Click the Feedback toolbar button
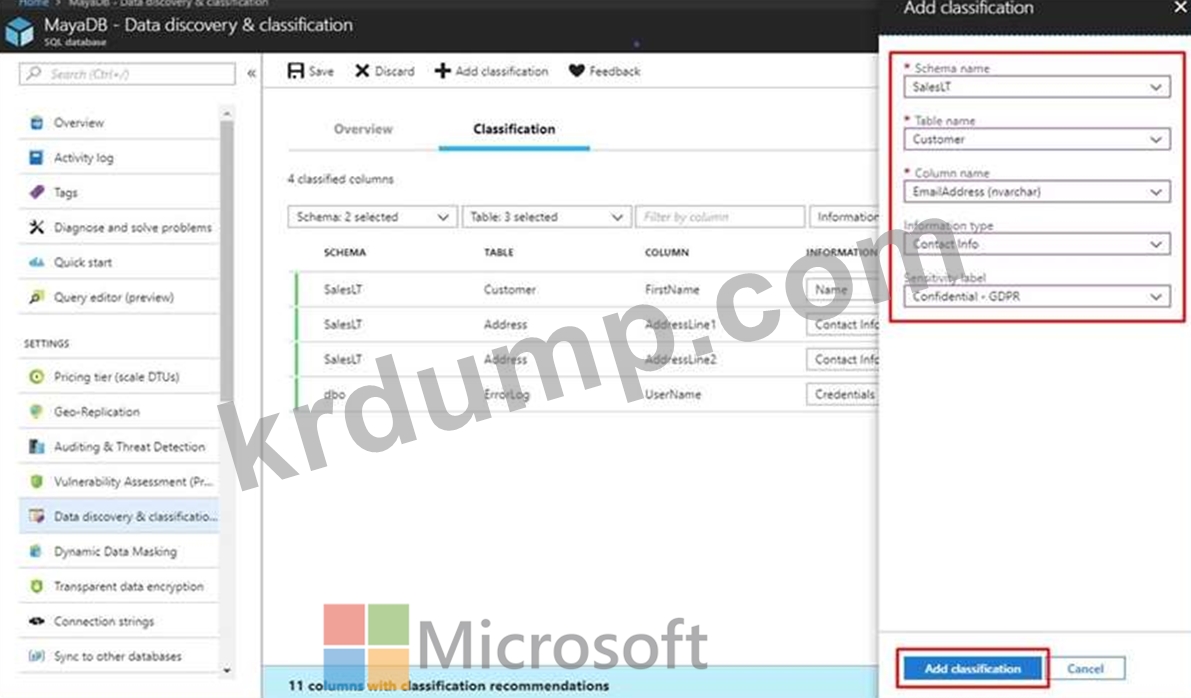 [605, 71]
